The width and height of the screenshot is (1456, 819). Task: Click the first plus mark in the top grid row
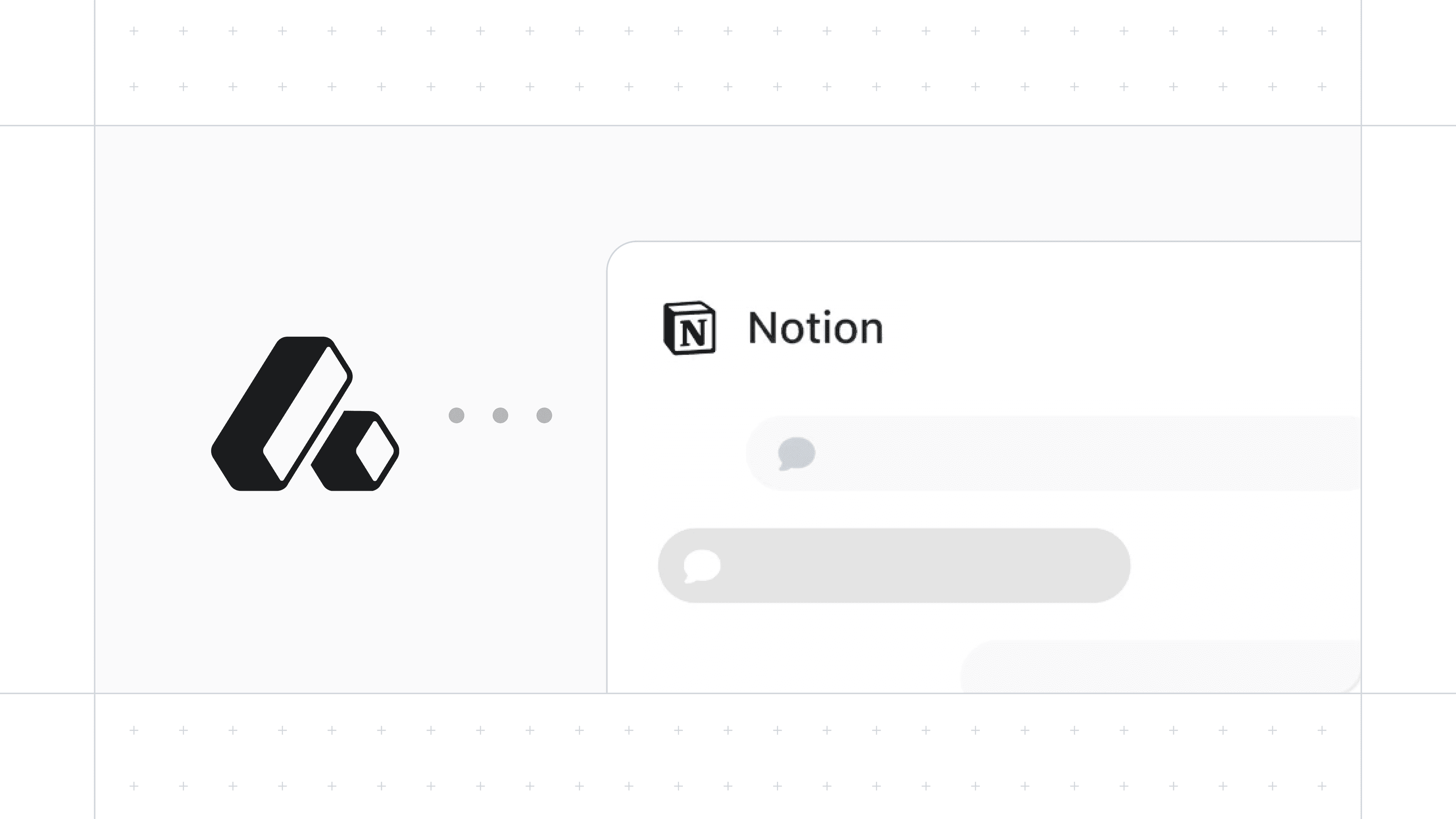point(134,30)
